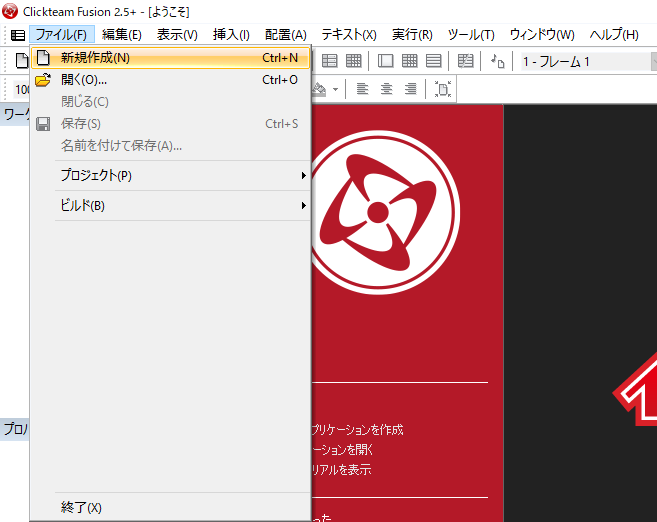This screenshot has width=657, height=522.
Task: Click the greyed 閉じる(C) menu entry
Action: (x=171, y=102)
